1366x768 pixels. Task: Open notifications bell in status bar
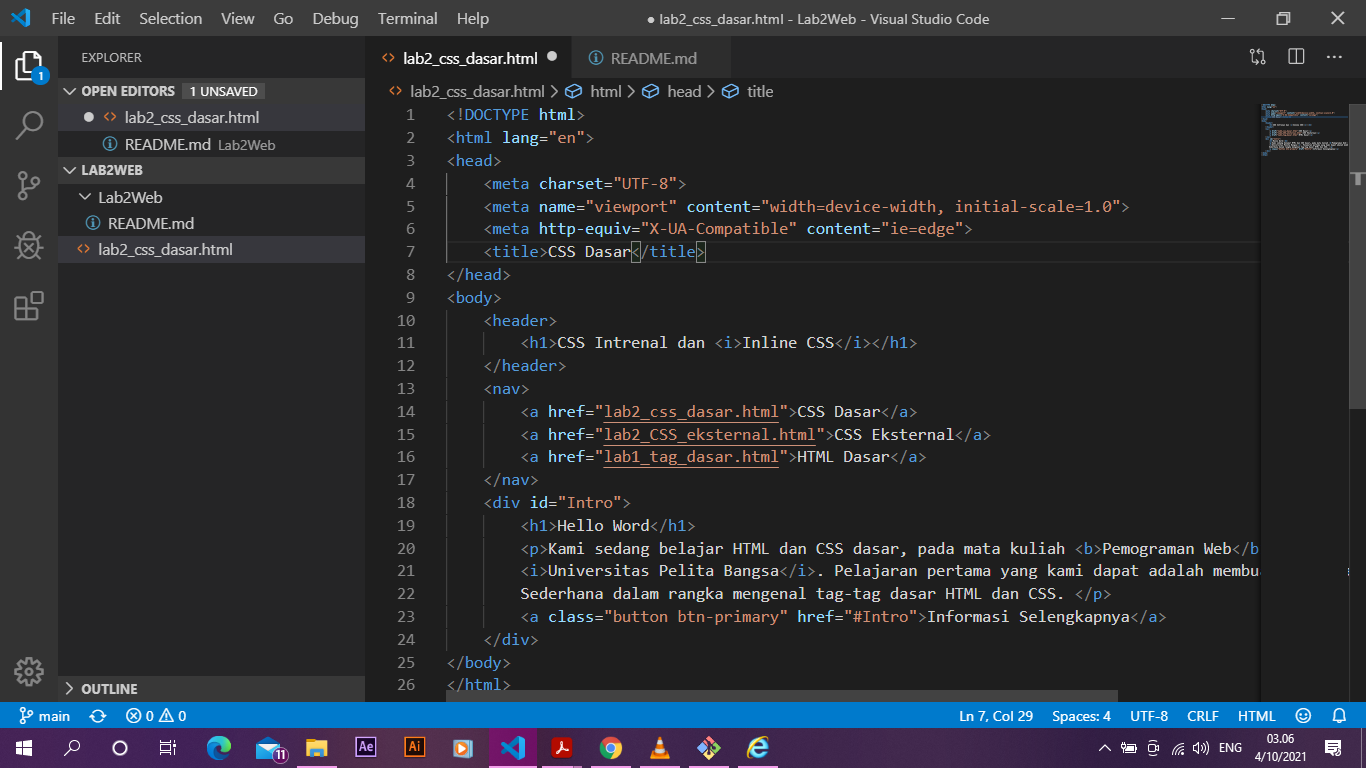(1339, 716)
